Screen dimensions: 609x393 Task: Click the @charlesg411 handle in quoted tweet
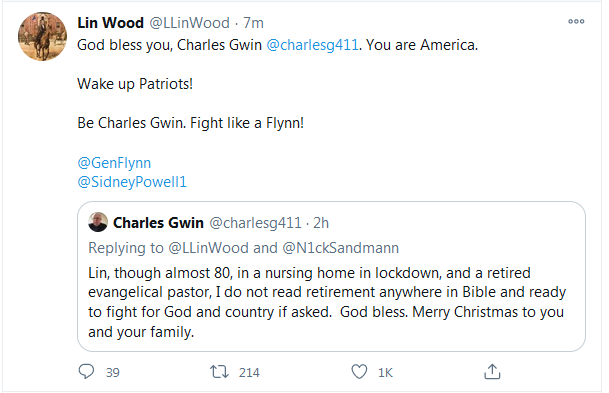tap(256, 223)
